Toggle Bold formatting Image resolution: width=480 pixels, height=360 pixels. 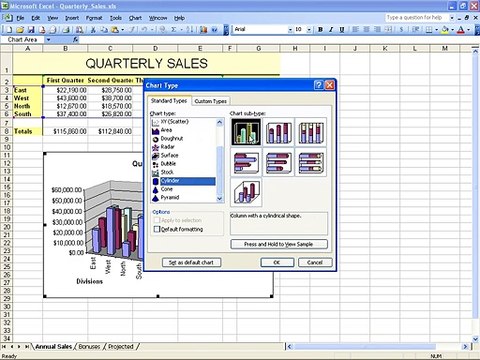pos(320,30)
